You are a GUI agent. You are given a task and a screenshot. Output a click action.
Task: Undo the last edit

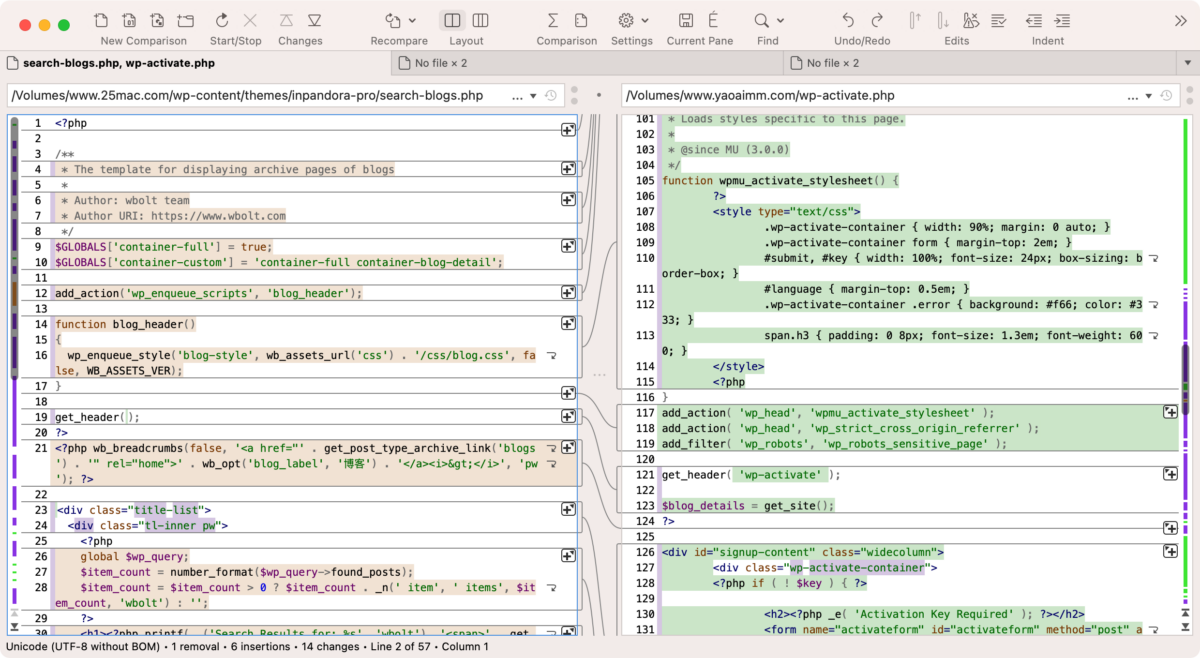(848, 20)
